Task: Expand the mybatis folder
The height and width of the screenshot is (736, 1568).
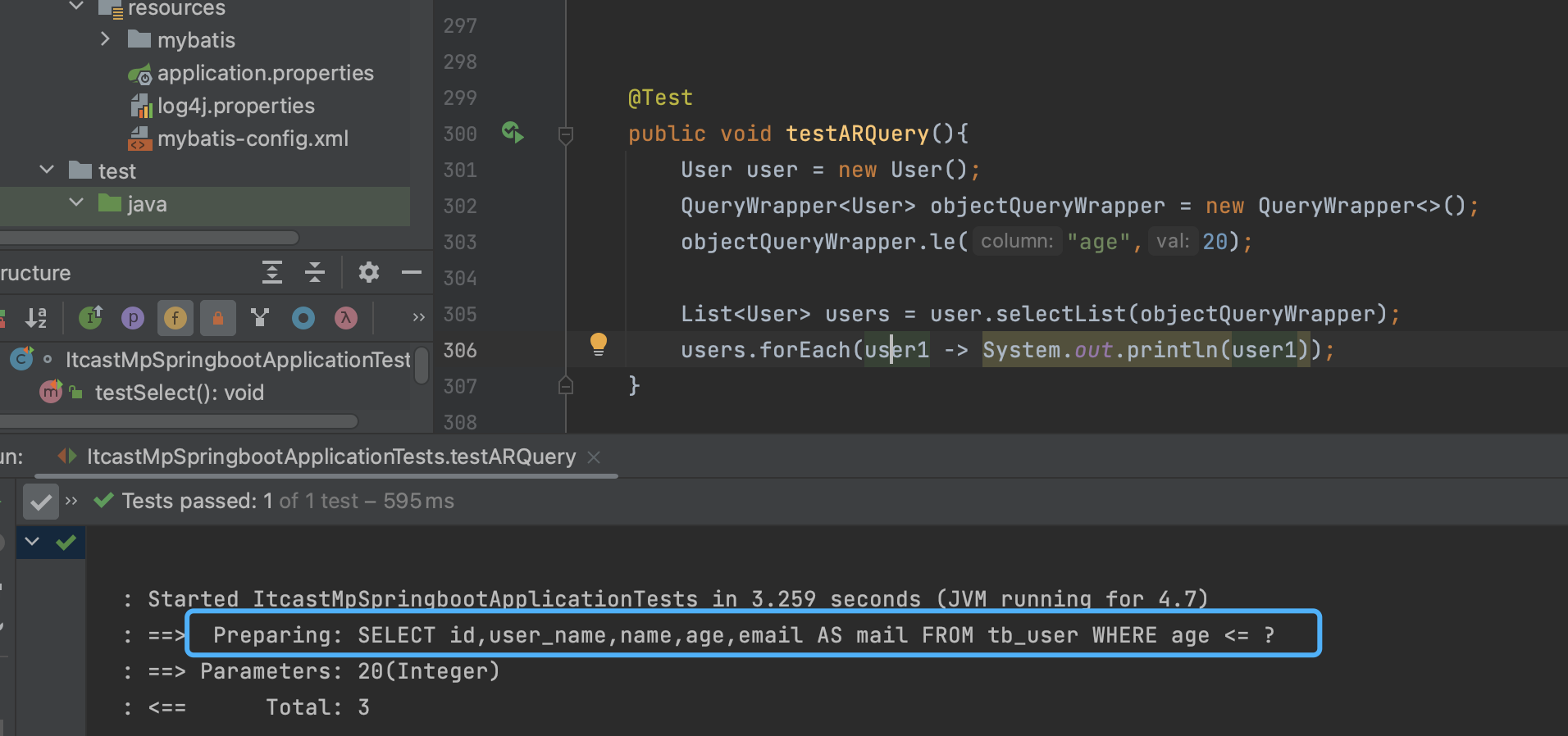Action: 105,39
